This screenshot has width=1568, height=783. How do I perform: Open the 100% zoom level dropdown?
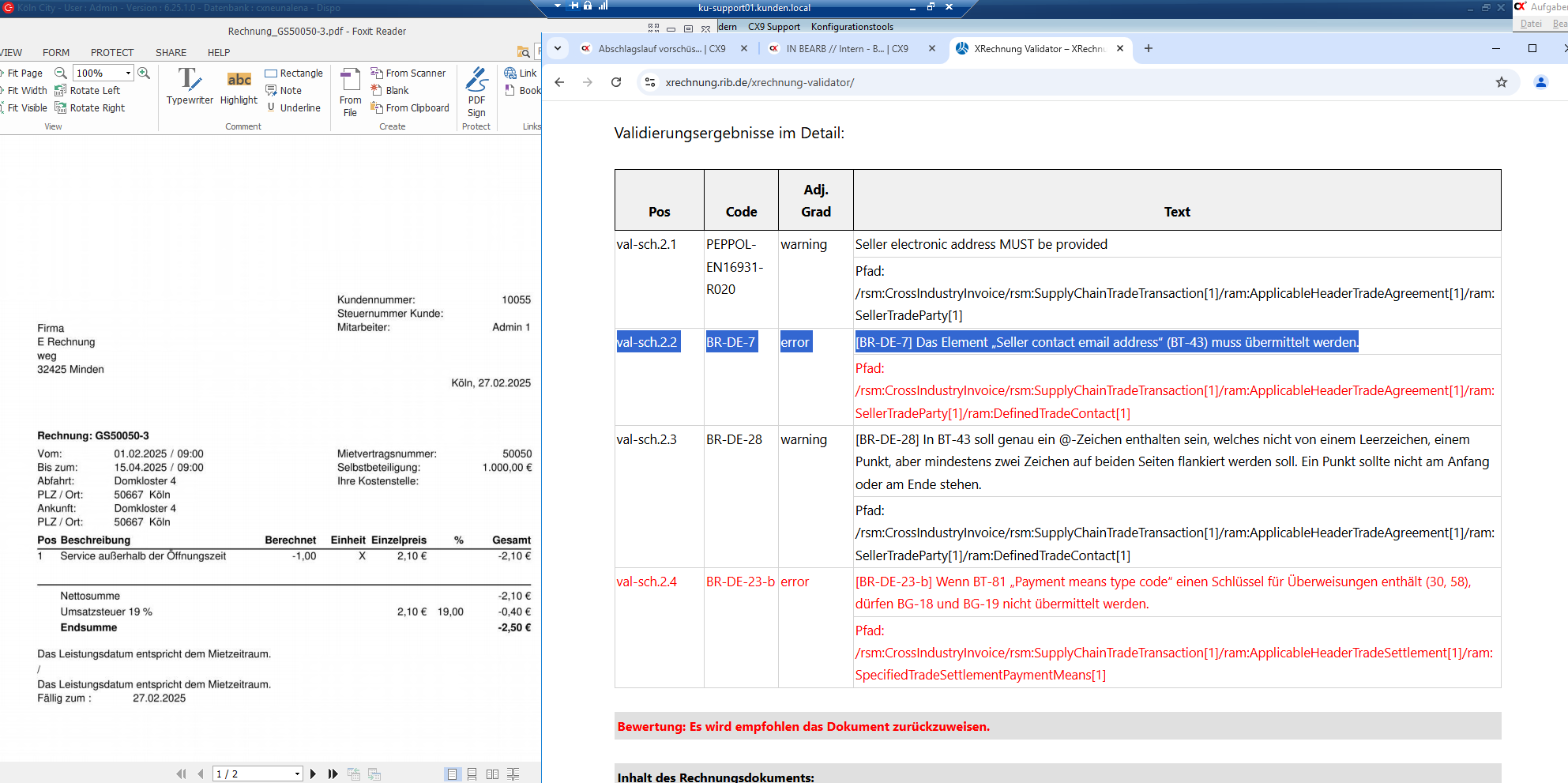(128, 73)
